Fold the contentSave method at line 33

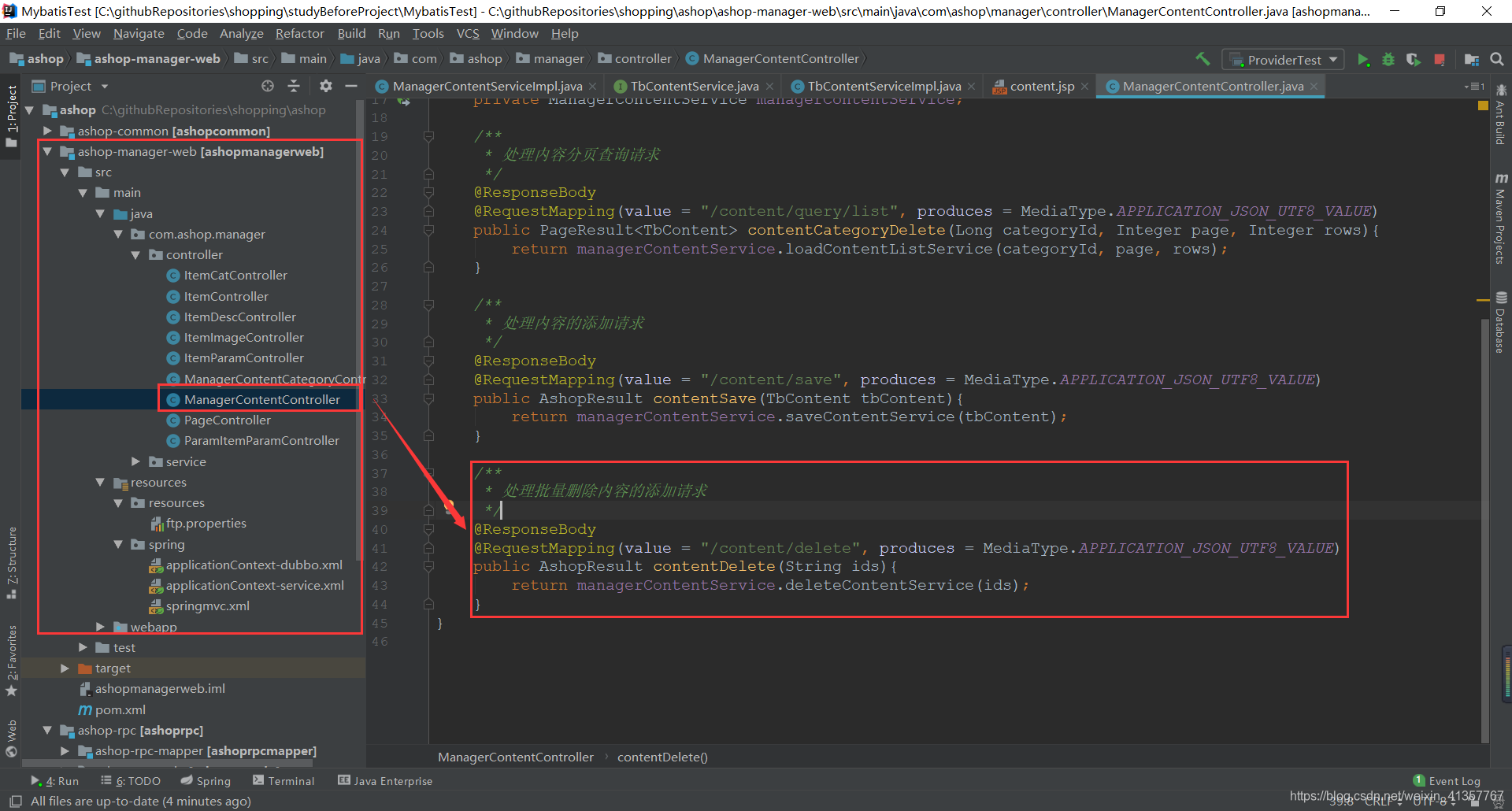click(428, 398)
